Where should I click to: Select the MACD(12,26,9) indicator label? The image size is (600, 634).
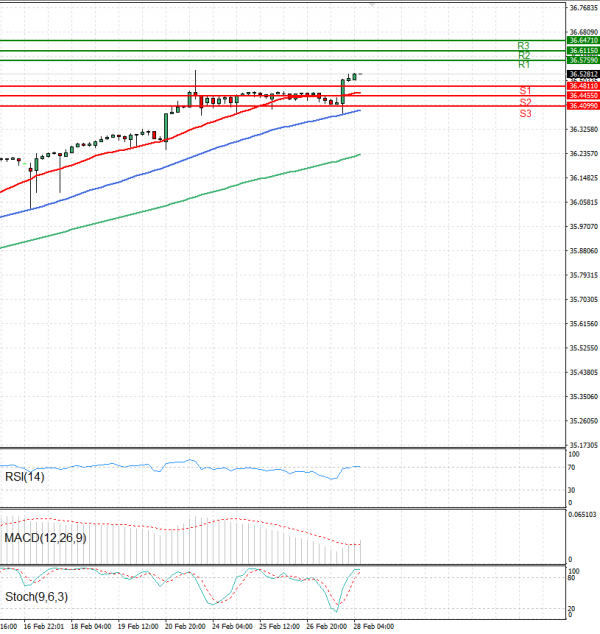tap(44, 538)
